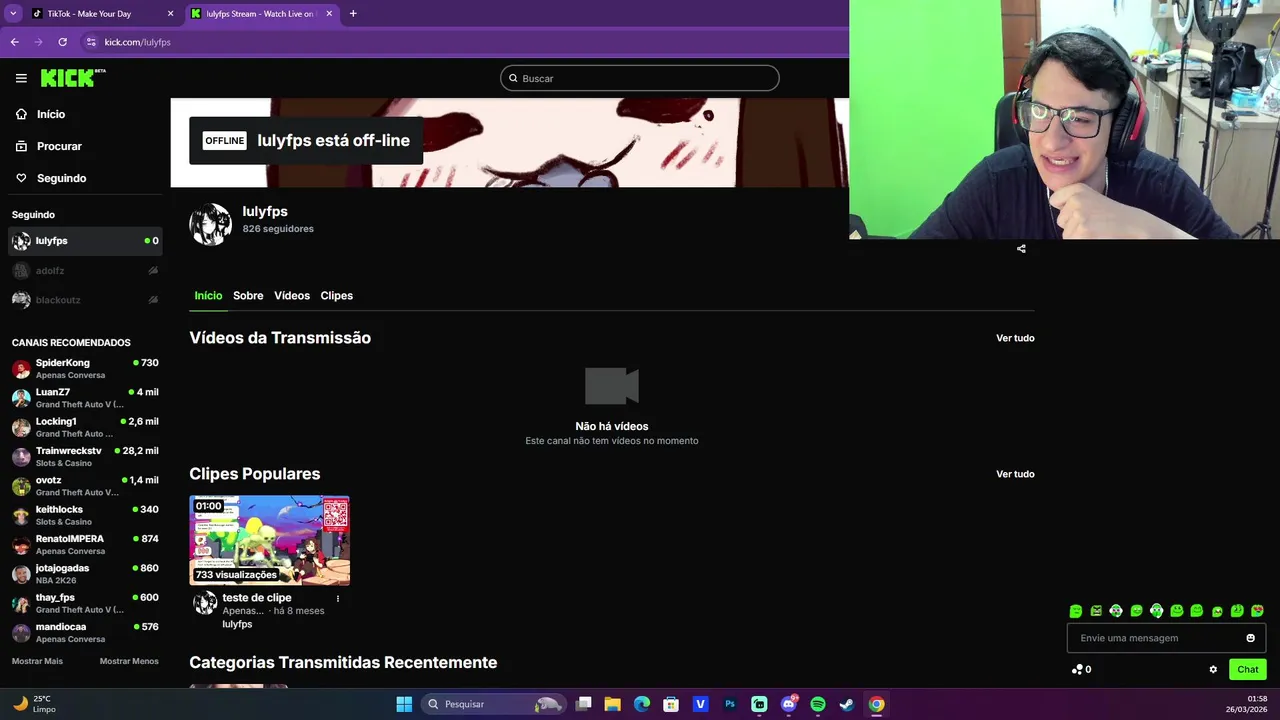Open a new browser tab

tap(353, 14)
